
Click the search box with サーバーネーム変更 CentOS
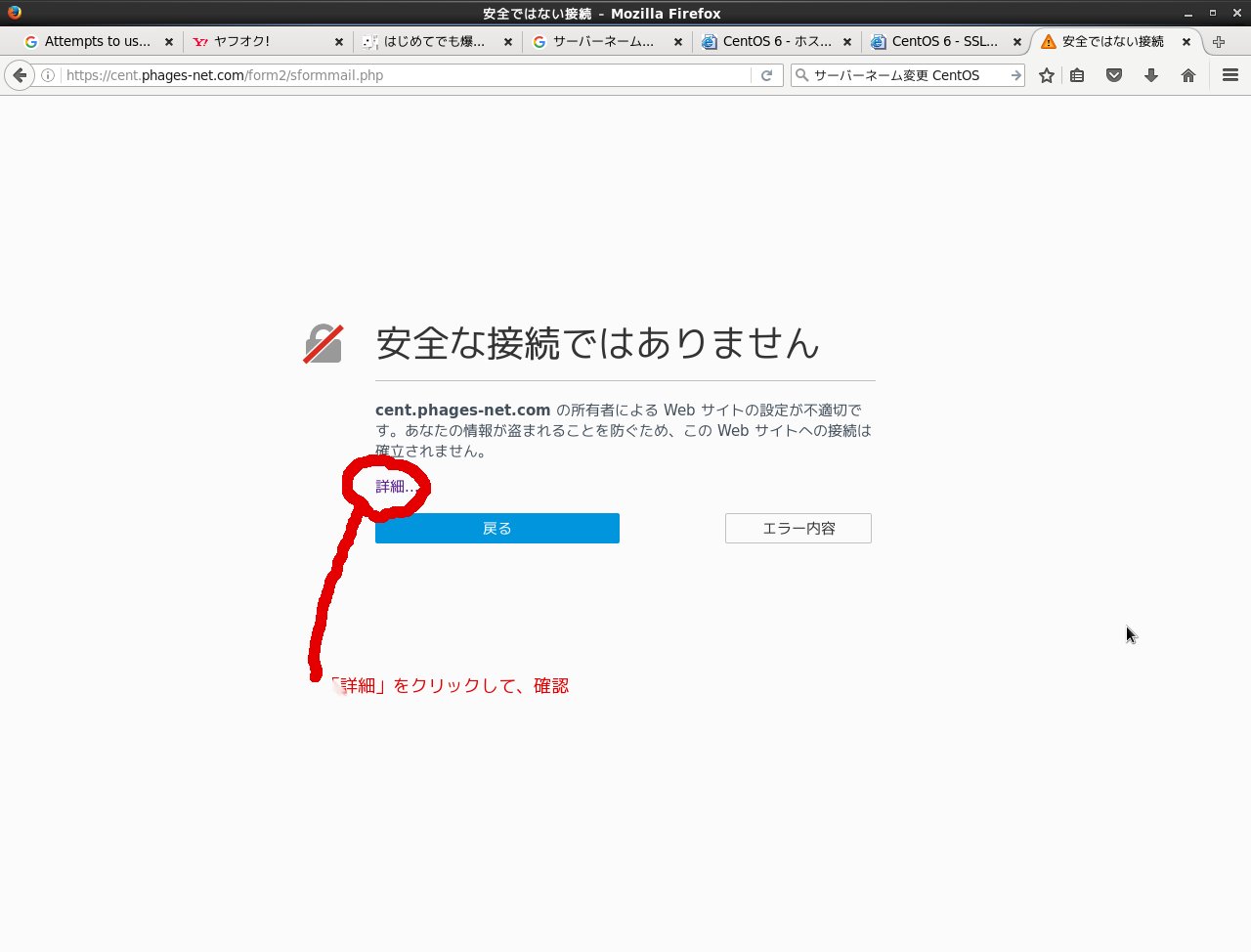point(907,75)
